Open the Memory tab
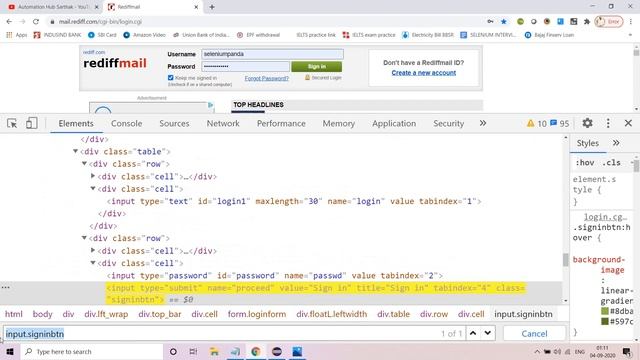The height and width of the screenshot is (360, 640). click(x=339, y=123)
